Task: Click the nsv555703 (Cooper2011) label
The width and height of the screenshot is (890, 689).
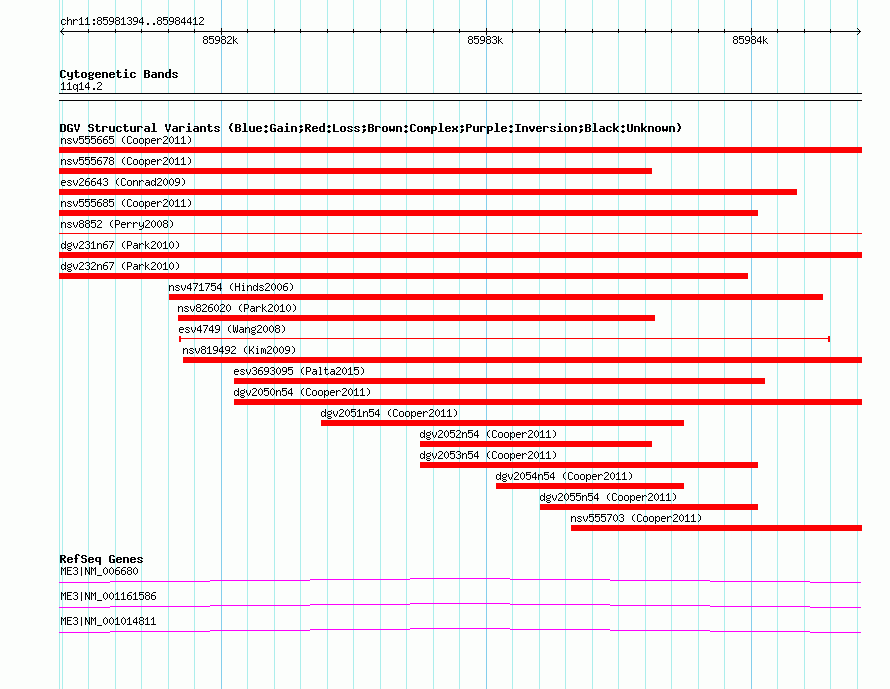Action: pos(636,518)
